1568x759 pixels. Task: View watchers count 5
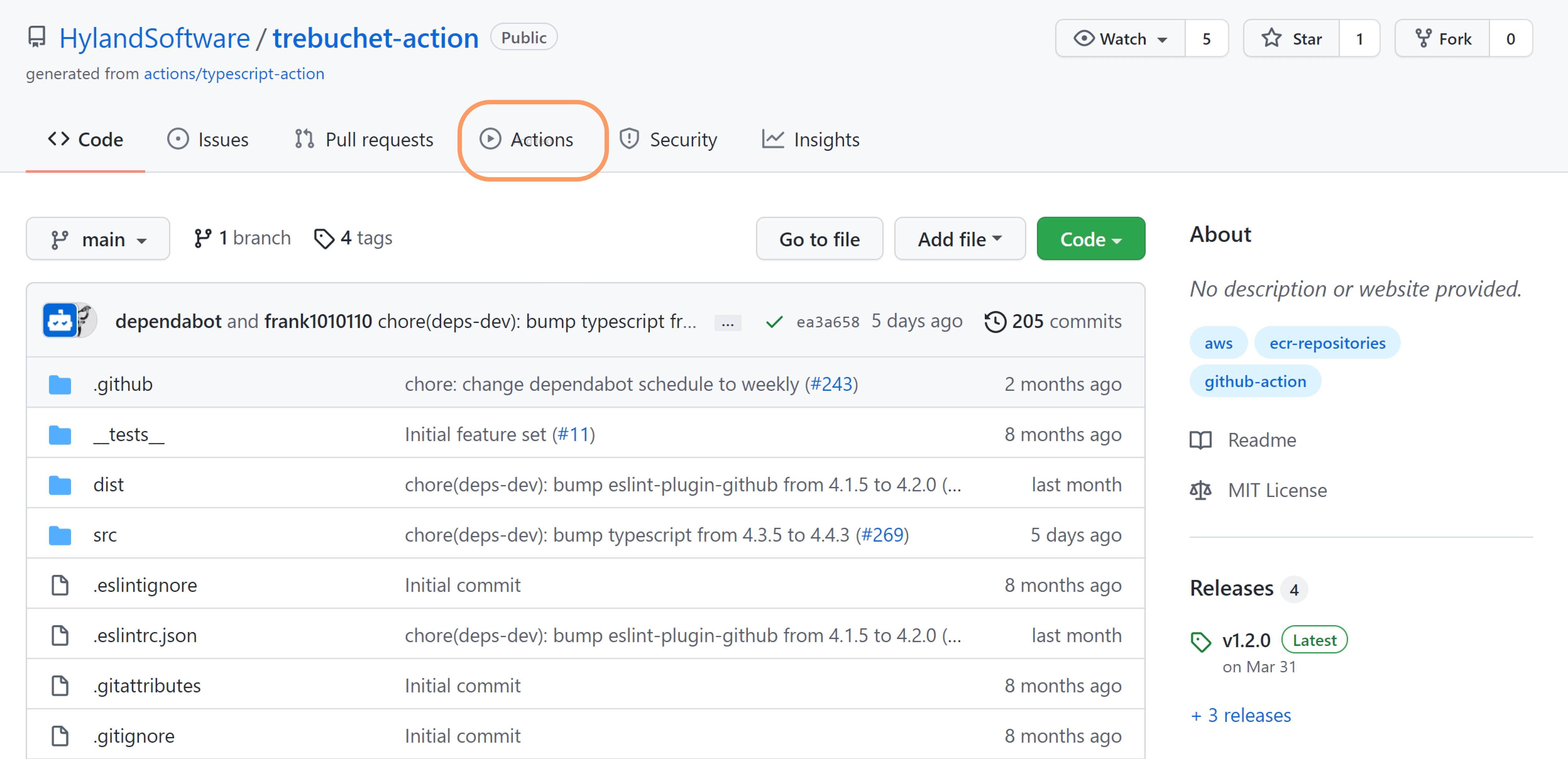coord(1206,38)
